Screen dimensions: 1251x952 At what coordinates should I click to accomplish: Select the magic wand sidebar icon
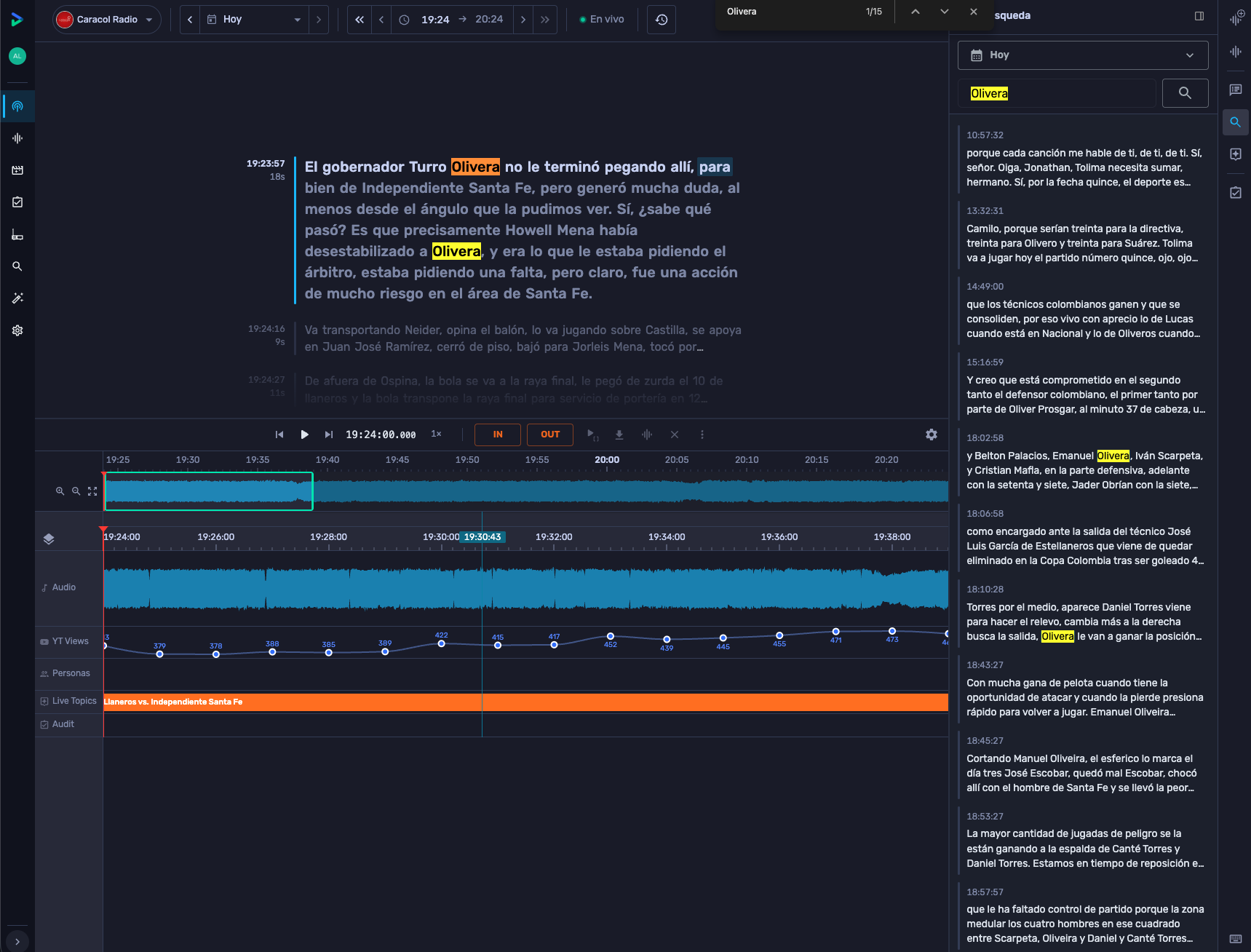(17, 298)
